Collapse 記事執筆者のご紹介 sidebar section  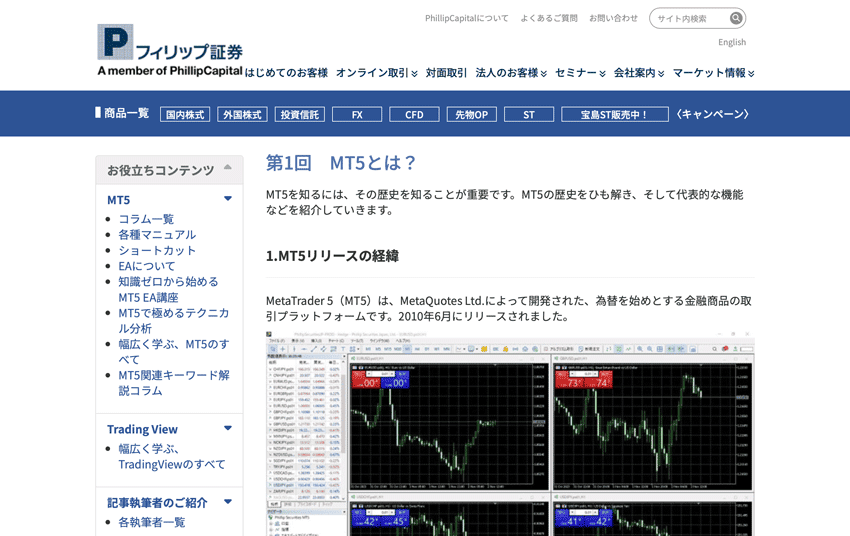click(228, 502)
